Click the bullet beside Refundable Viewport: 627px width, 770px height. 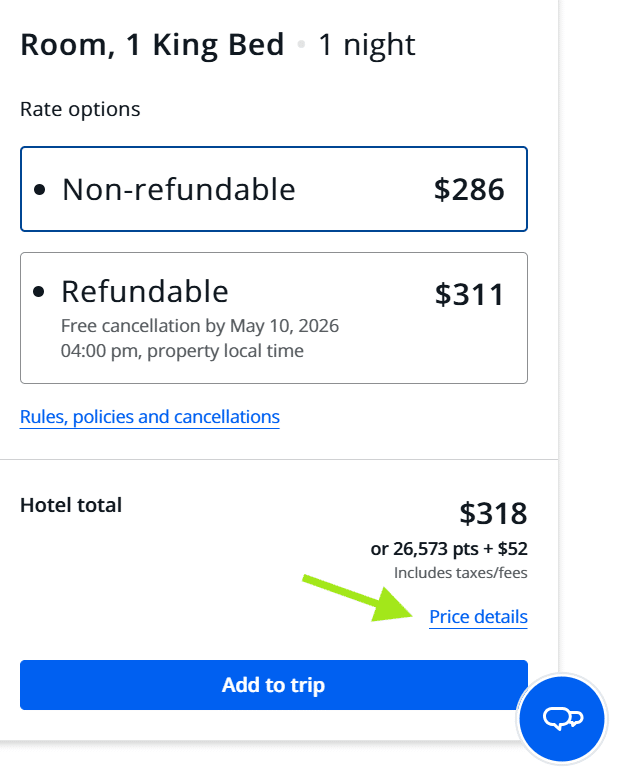pyautogui.click(x=39, y=292)
